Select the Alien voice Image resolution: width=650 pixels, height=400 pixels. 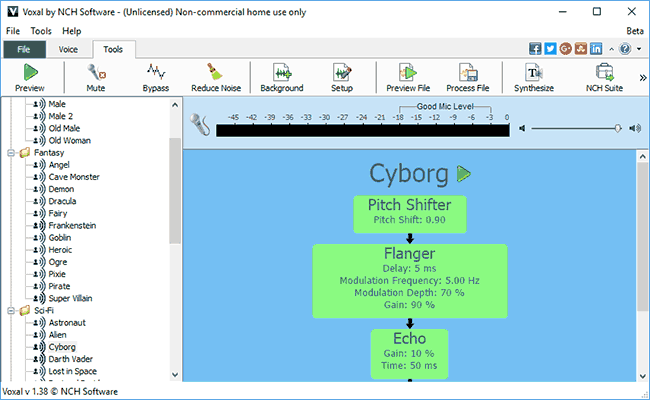58,335
